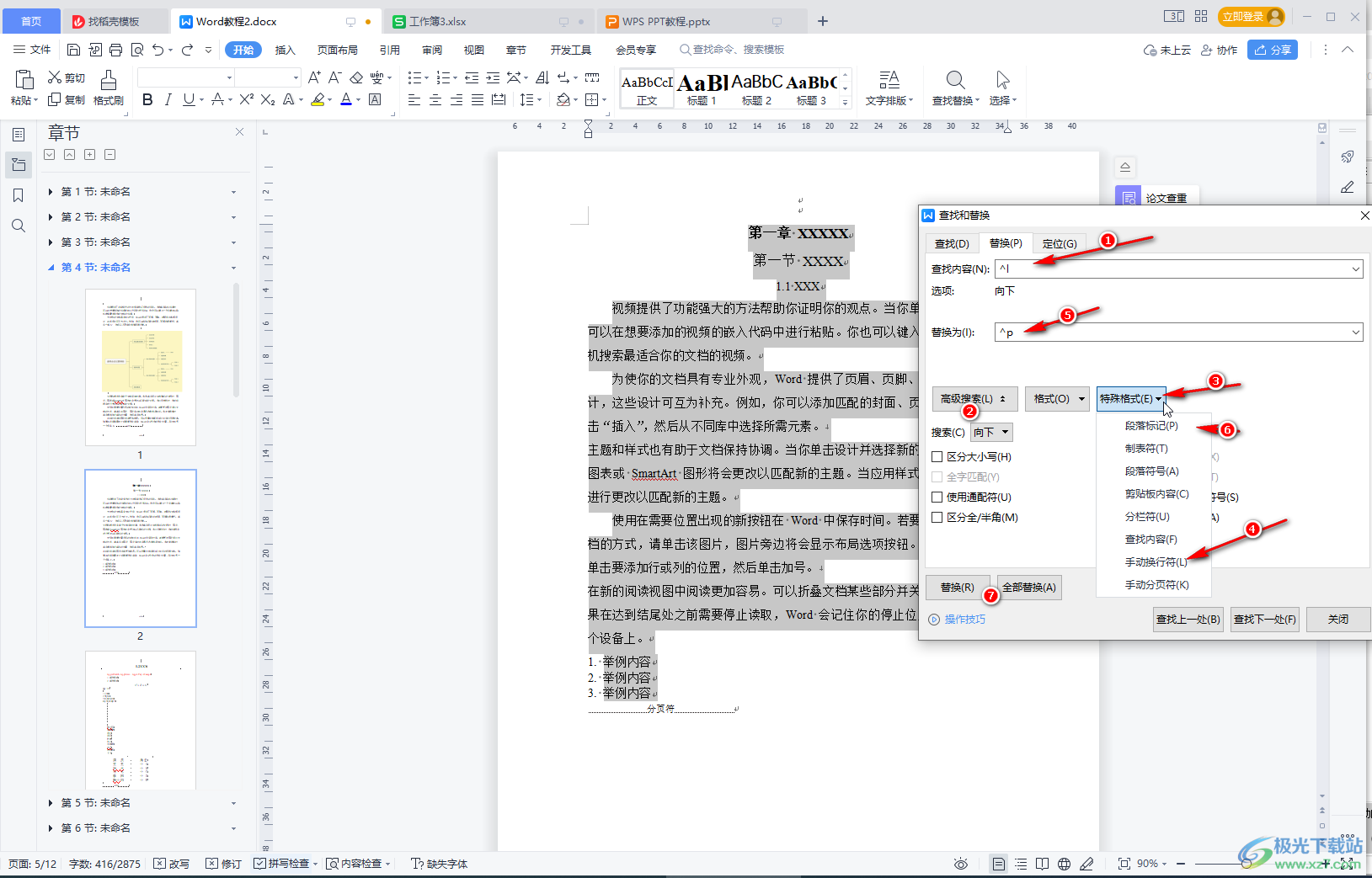Enable 区分大小写(H) match case checkbox

tap(937, 456)
